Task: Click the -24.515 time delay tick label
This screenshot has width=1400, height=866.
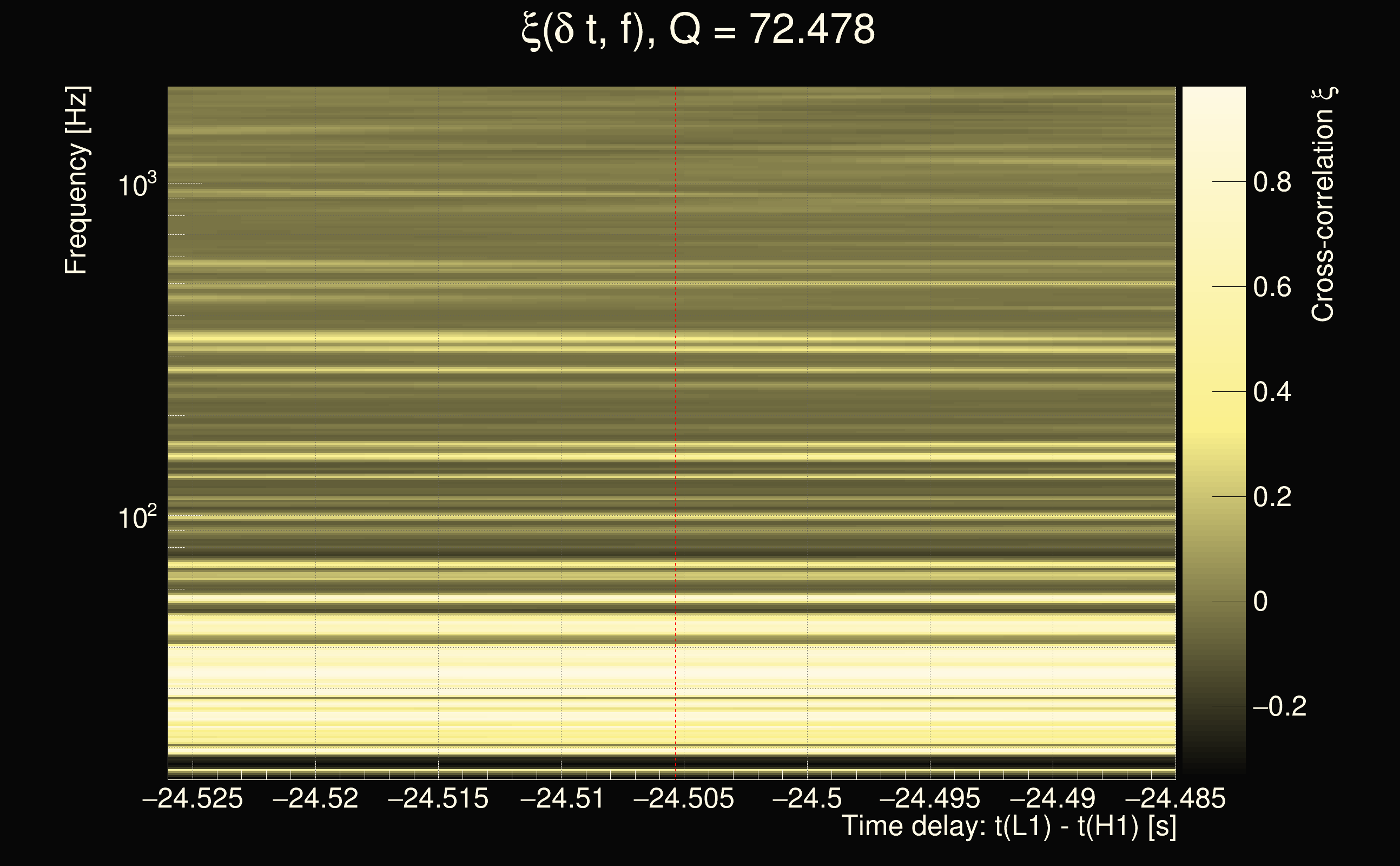Action: coord(438,798)
